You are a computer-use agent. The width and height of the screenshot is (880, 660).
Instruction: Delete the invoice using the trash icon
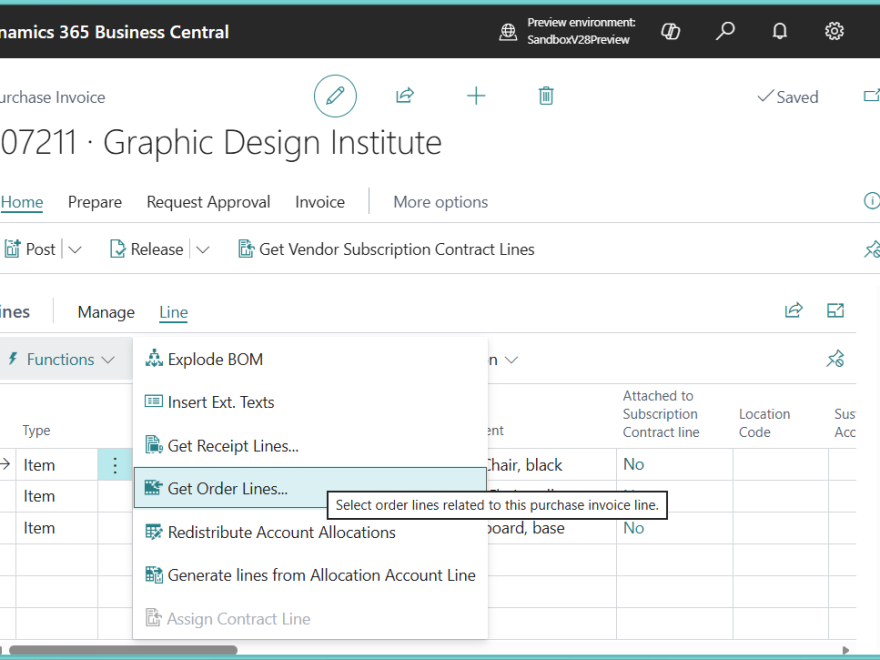pyautogui.click(x=546, y=96)
